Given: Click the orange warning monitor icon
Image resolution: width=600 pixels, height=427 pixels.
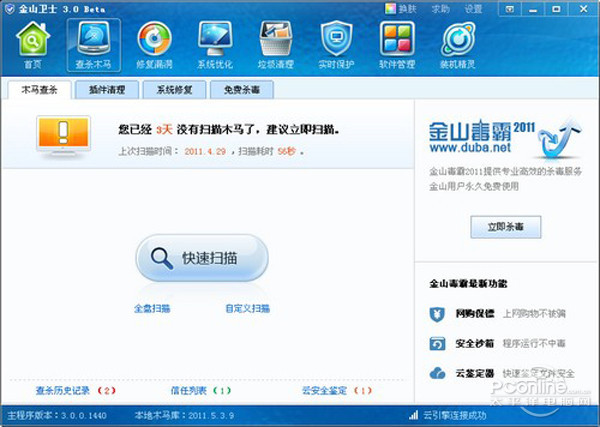Looking at the screenshot, I should (x=64, y=136).
